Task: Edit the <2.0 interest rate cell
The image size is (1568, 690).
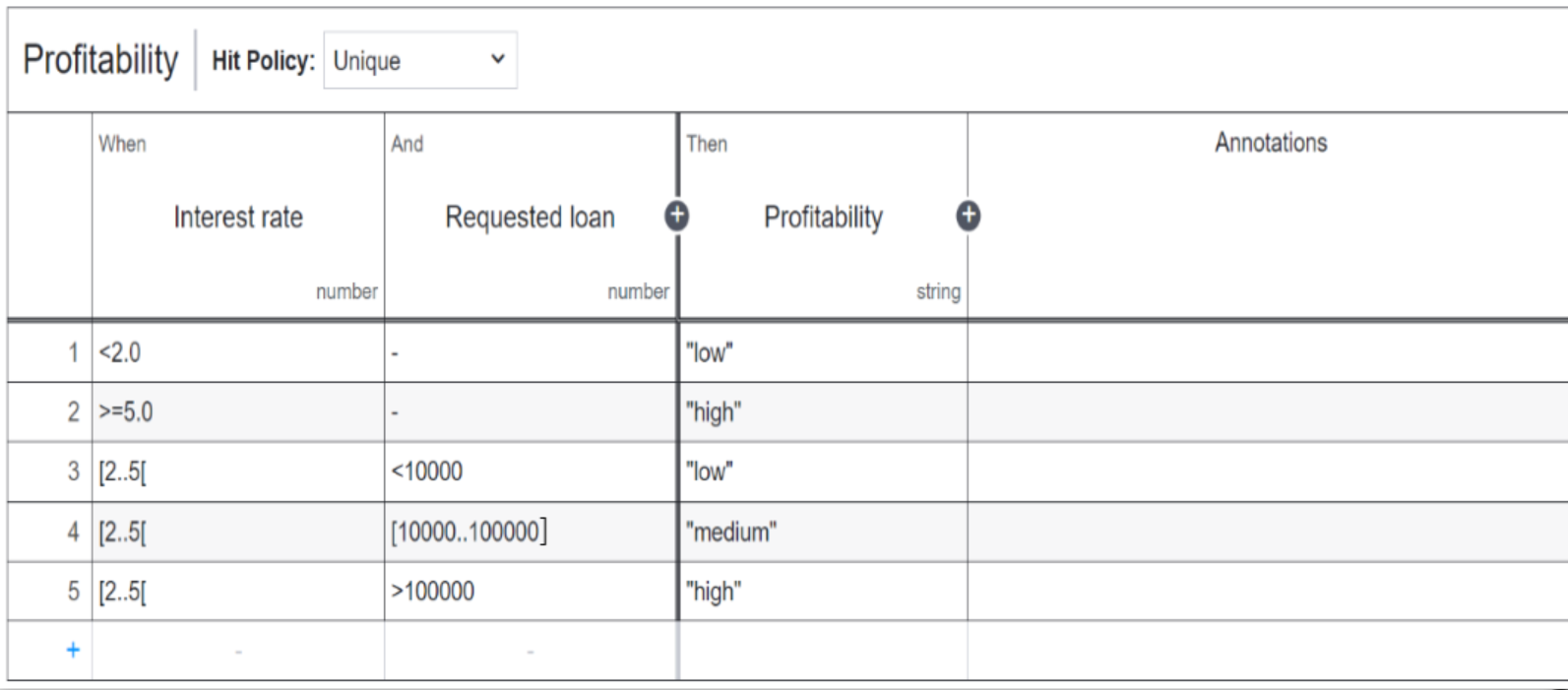Action: click(x=238, y=352)
